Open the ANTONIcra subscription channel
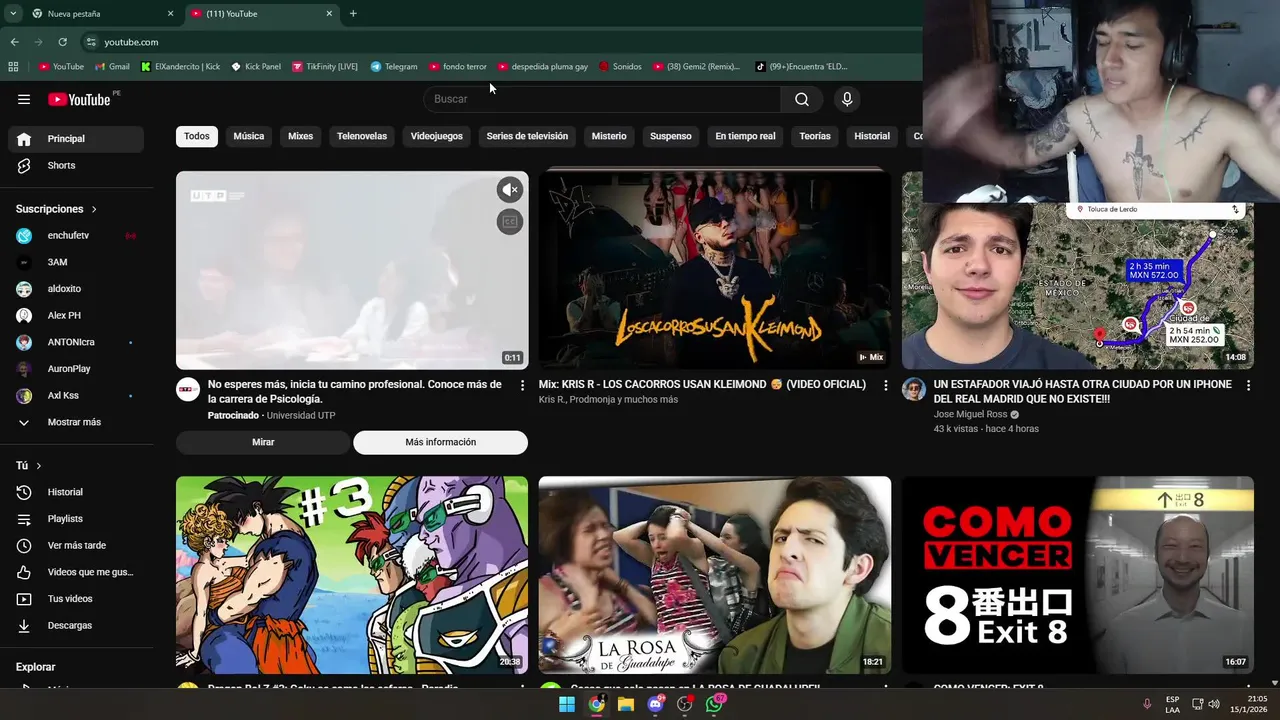The image size is (1280, 720). (x=76, y=342)
